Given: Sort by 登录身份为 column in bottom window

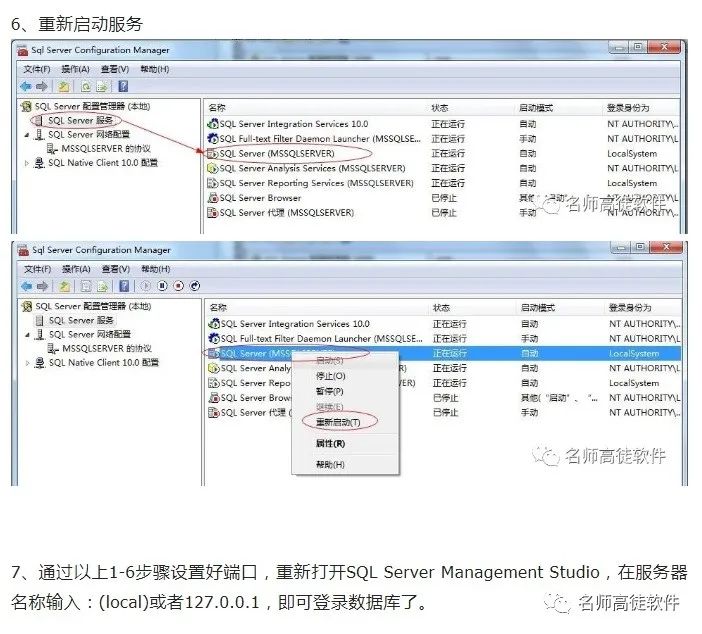Looking at the screenshot, I should (630, 308).
